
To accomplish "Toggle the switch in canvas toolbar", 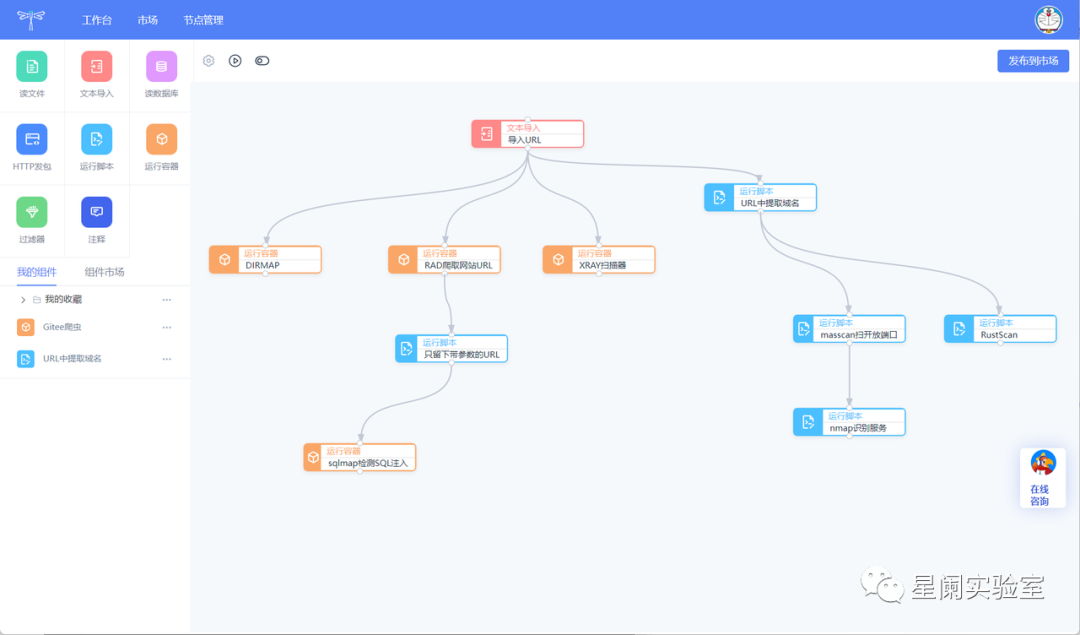I will point(262,61).
